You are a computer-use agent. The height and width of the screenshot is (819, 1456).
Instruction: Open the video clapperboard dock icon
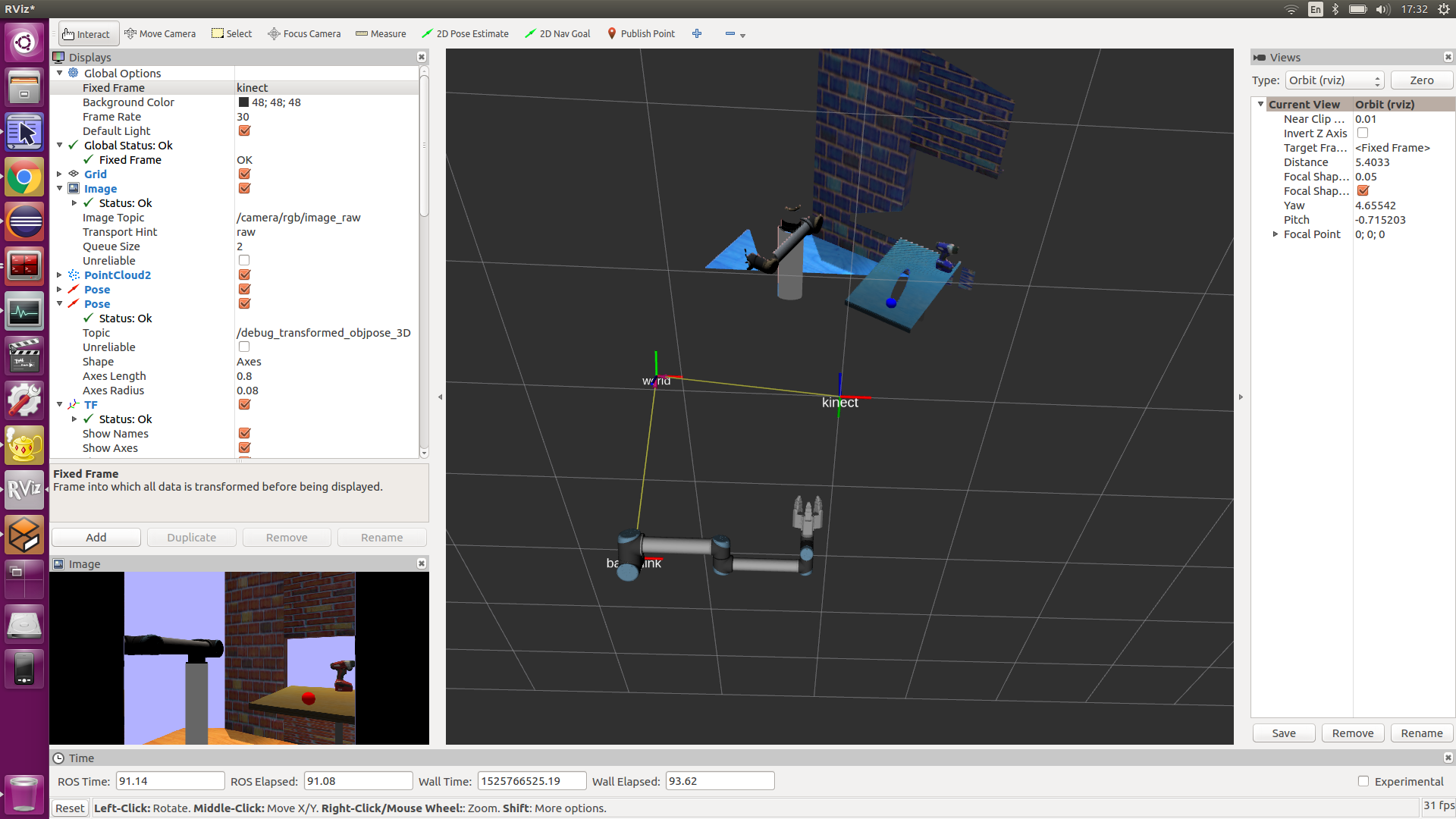point(24,356)
